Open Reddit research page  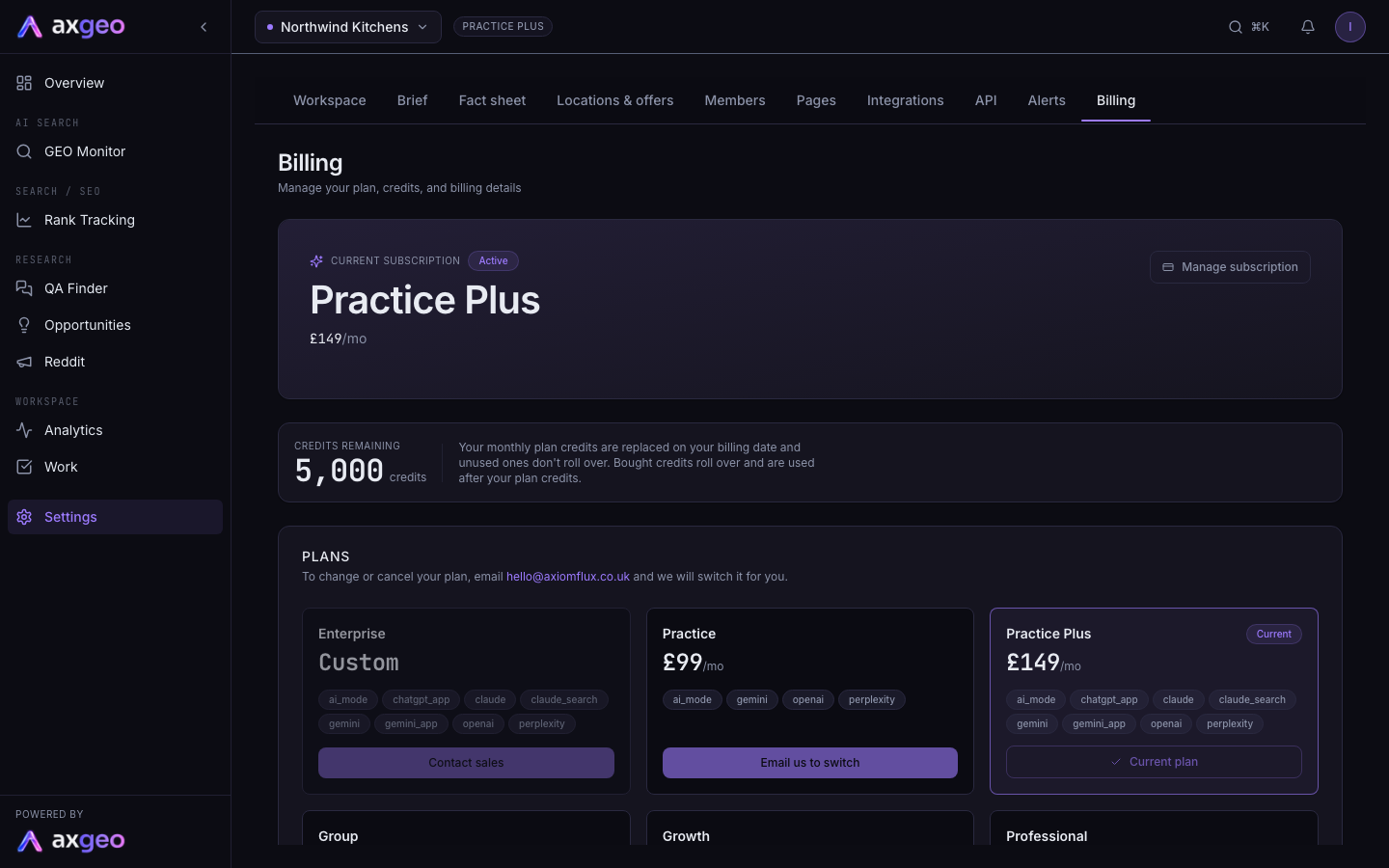(115, 362)
